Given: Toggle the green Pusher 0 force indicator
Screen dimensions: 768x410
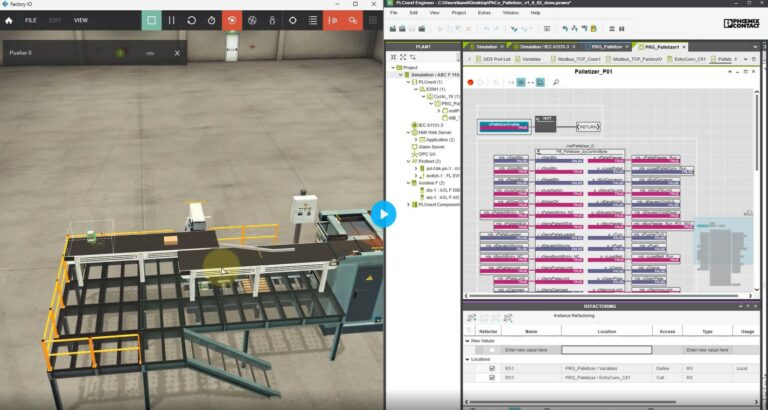Looking at the screenshot, I should click(x=120, y=53).
